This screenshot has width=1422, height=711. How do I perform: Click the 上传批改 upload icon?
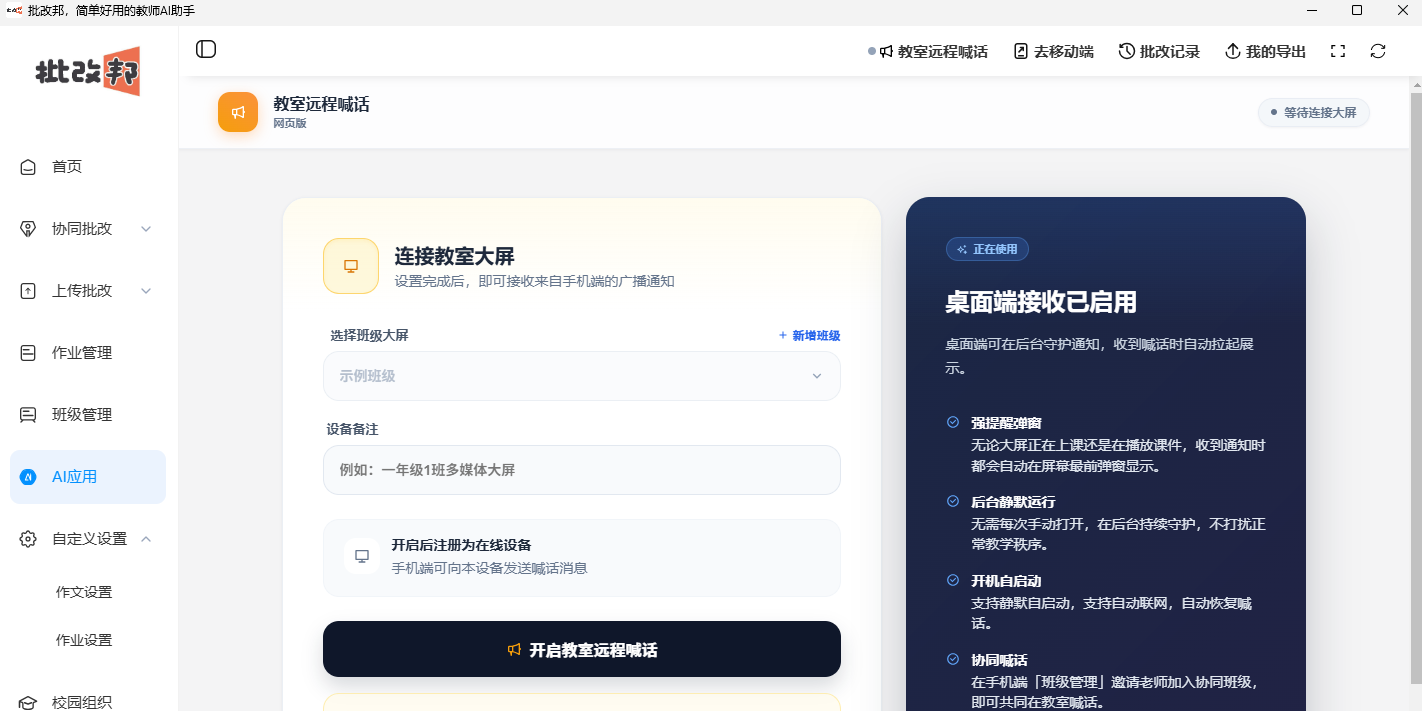click(x=29, y=291)
